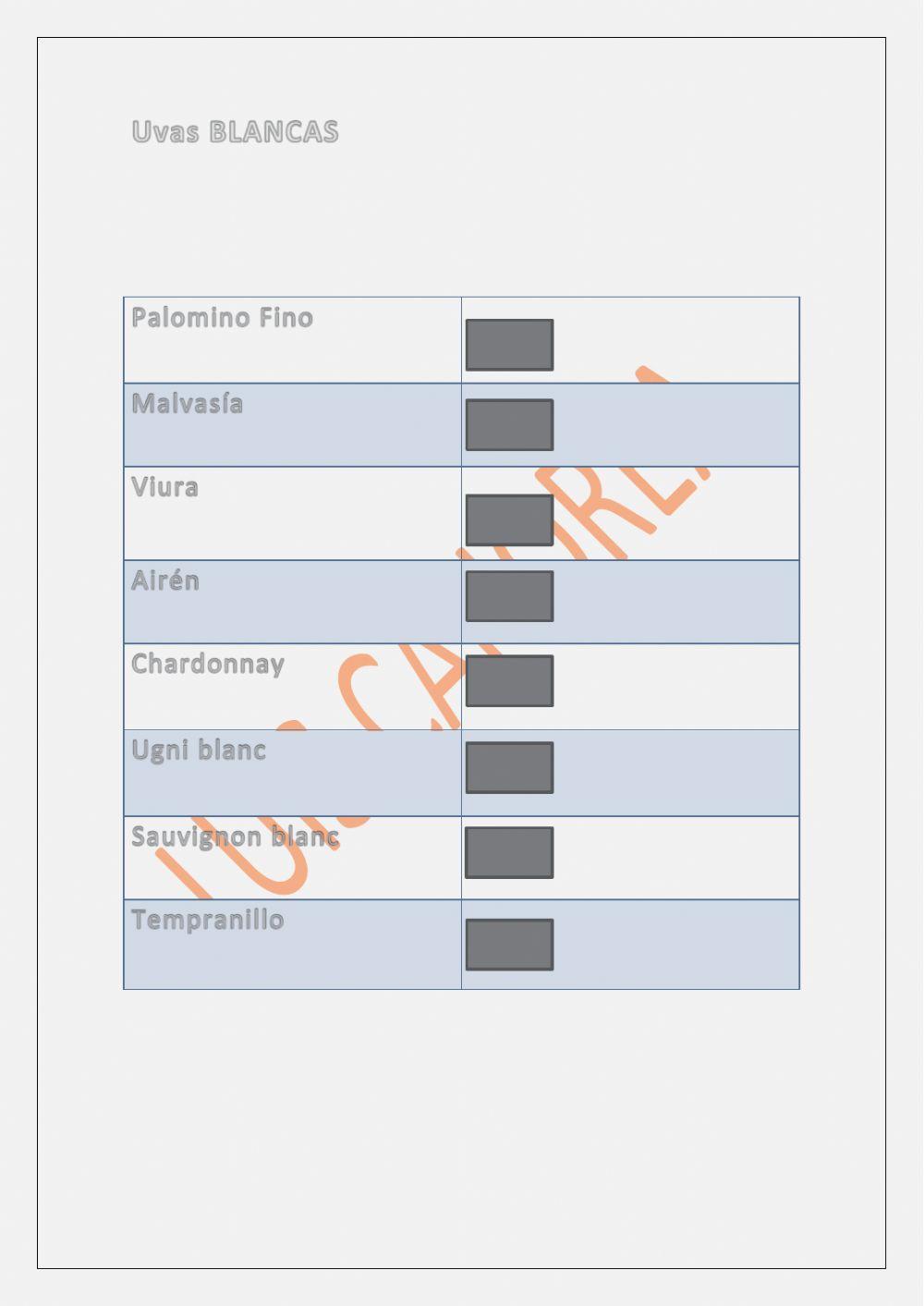Screen dimensions: 924x1306
Task: Open the gray box next to Malvasía
Action: coord(509,425)
